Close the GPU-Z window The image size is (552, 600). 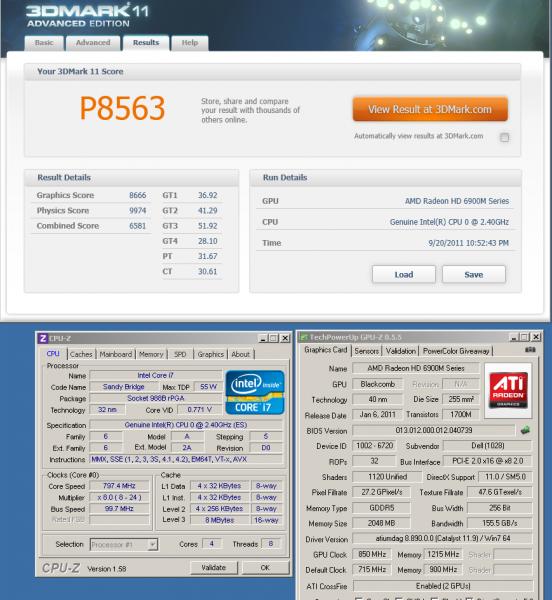[x=536, y=337]
